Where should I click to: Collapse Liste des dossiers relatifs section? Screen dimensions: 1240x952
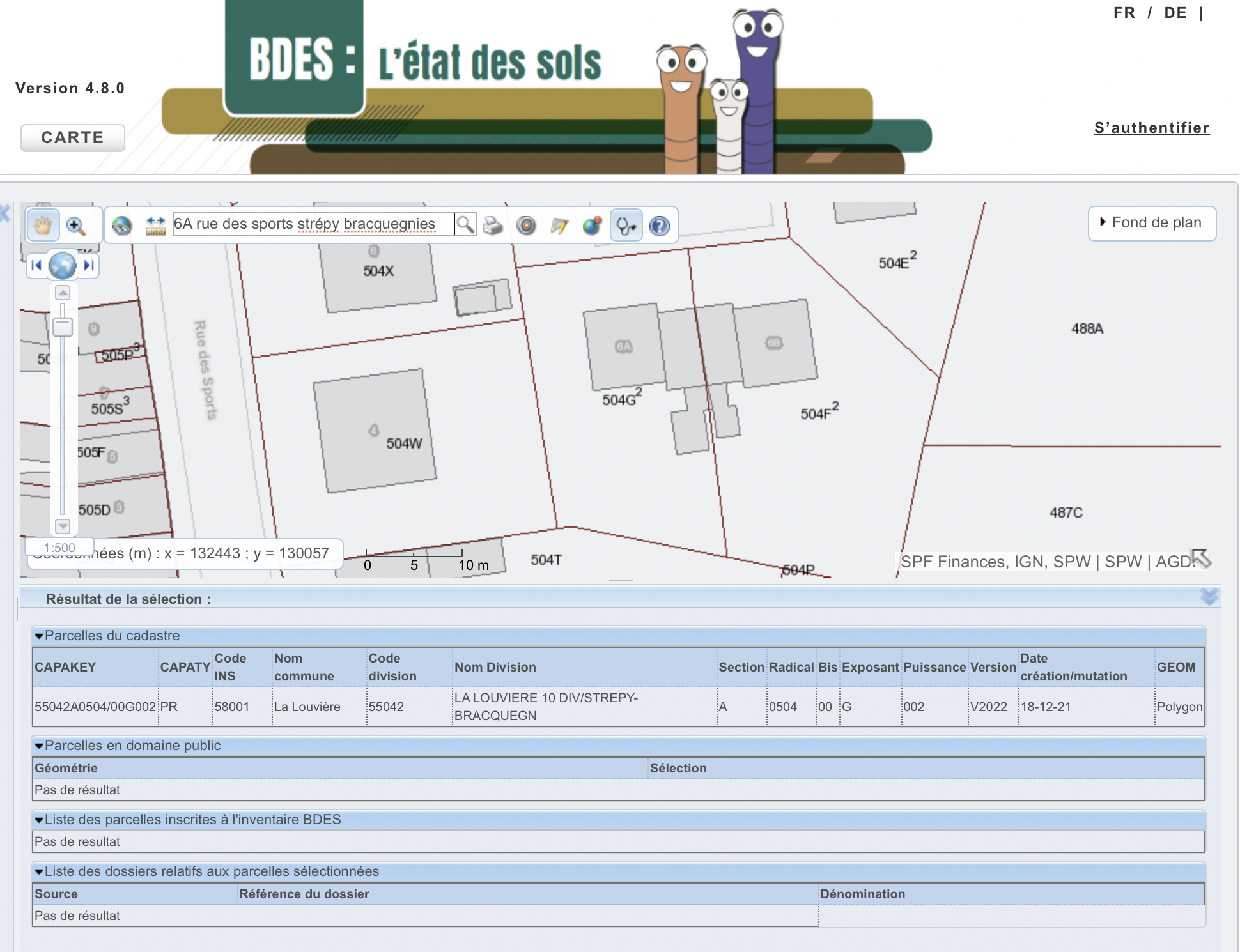pyautogui.click(x=40, y=872)
